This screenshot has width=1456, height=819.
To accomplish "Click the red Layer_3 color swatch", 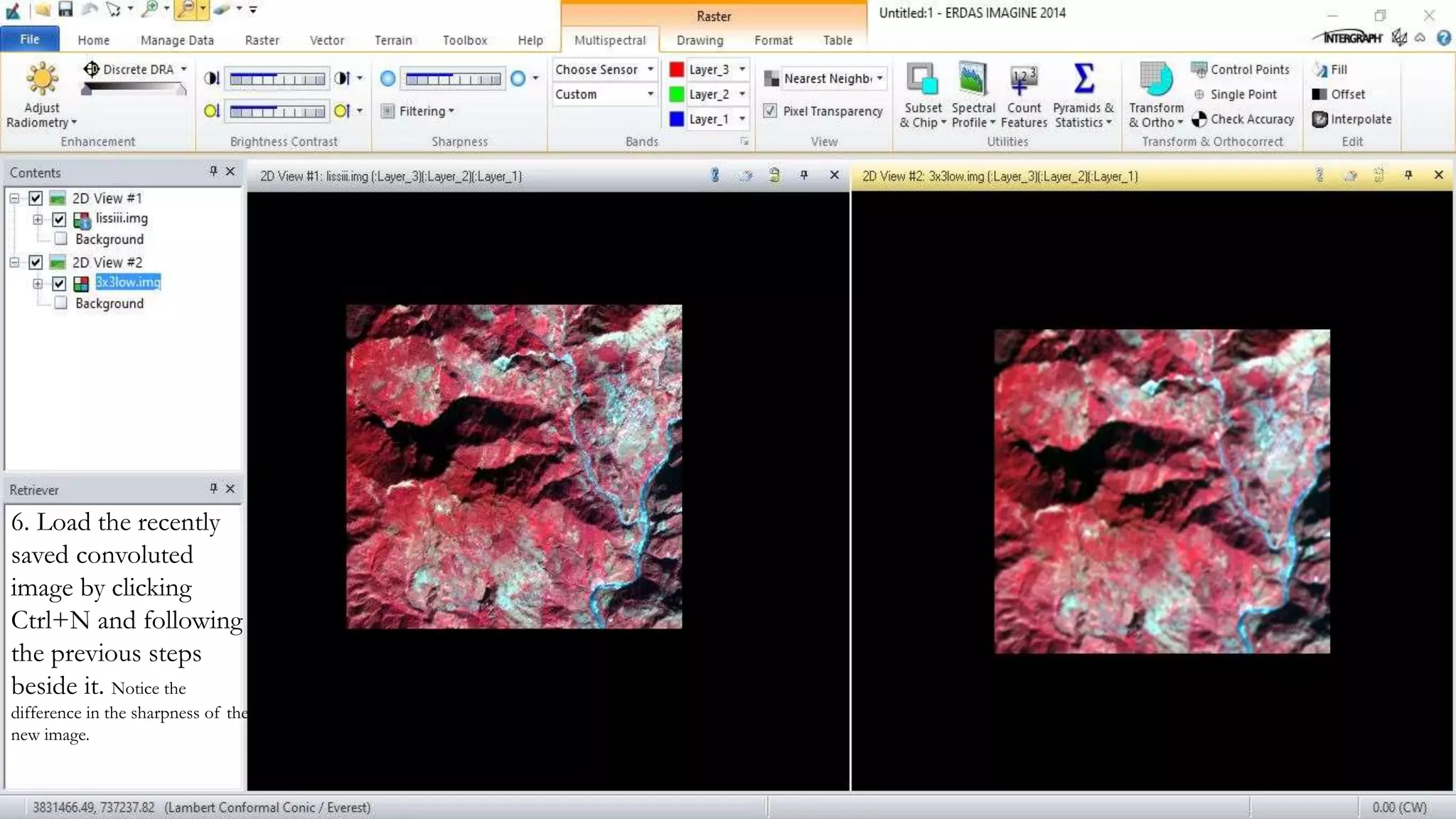I will [677, 70].
